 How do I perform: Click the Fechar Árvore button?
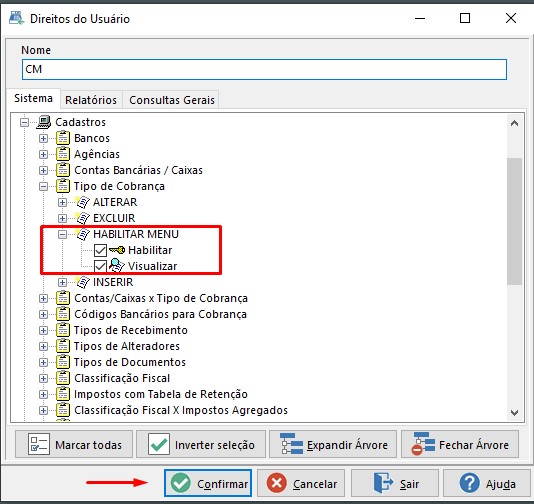coord(460,444)
